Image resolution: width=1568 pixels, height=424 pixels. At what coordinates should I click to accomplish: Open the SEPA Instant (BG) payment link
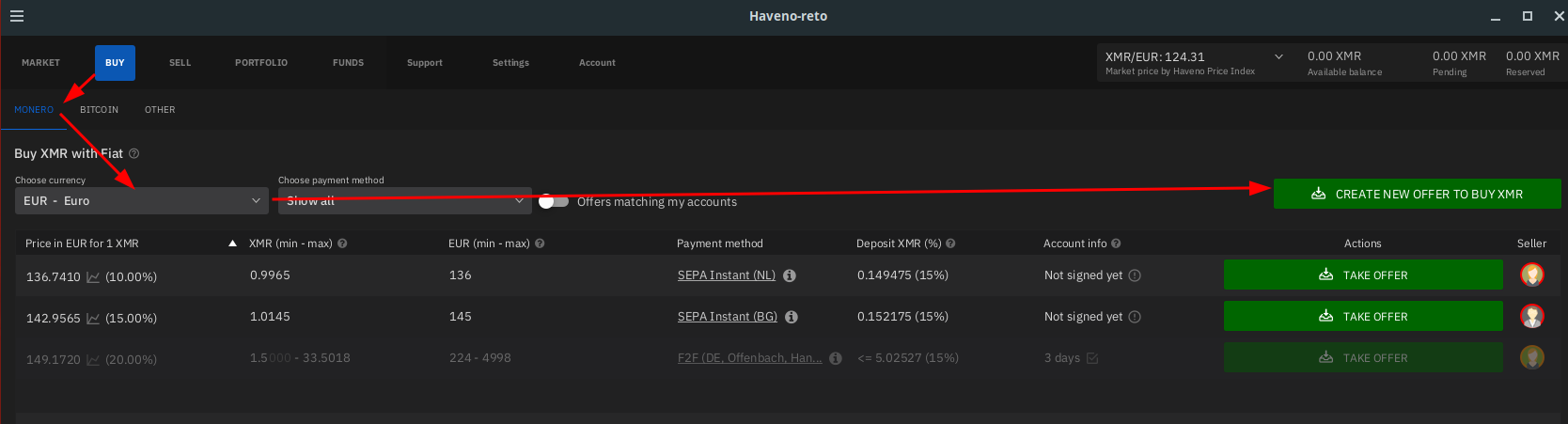pos(728,317)
